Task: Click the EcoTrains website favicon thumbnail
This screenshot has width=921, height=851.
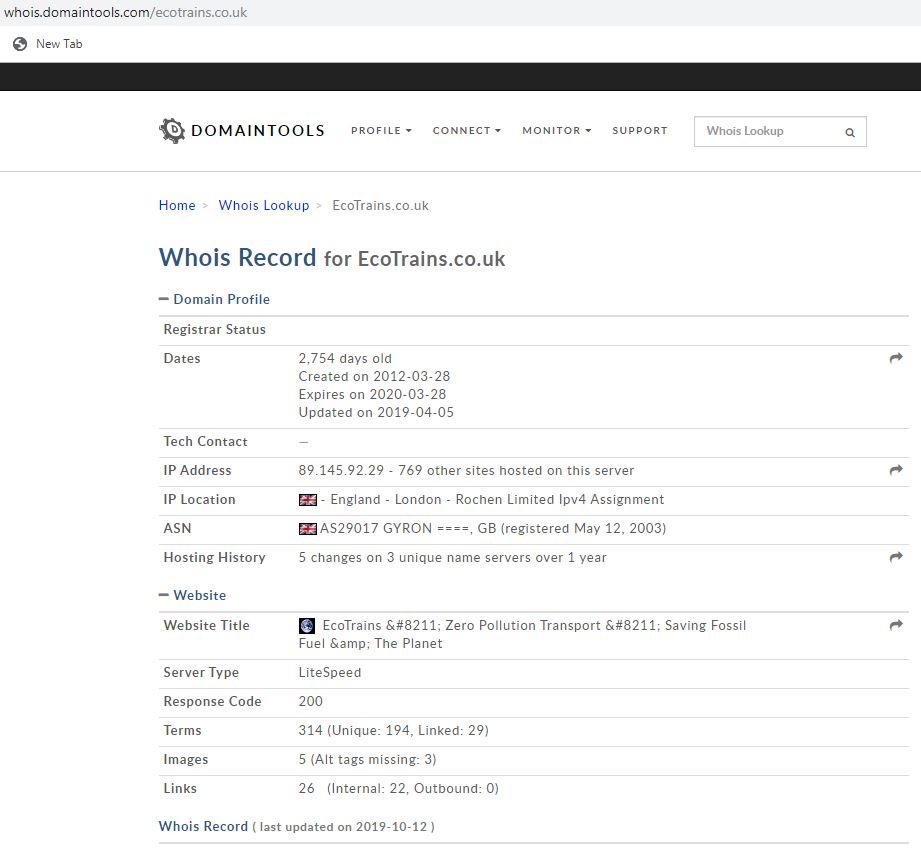Action: 307,626
